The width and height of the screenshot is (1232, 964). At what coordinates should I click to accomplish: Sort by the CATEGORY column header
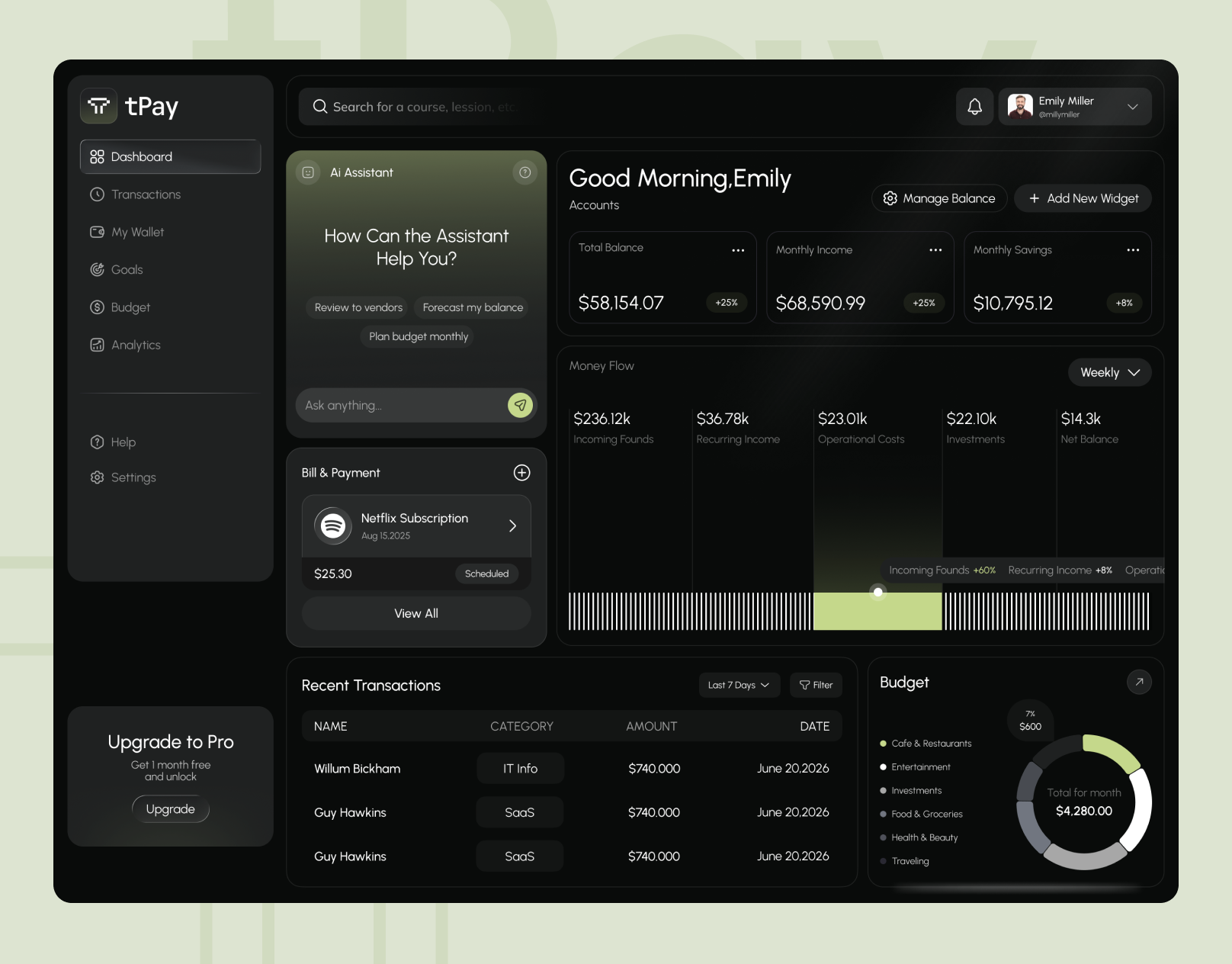(x=521, y=726)
